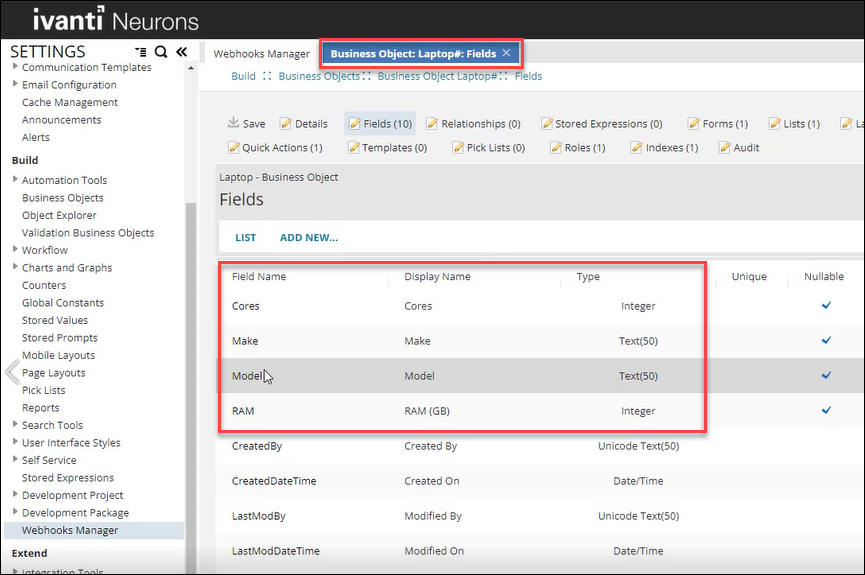865x575 pixels.
Task: Click the ADD NEW... button
Action: pos(308,238)
